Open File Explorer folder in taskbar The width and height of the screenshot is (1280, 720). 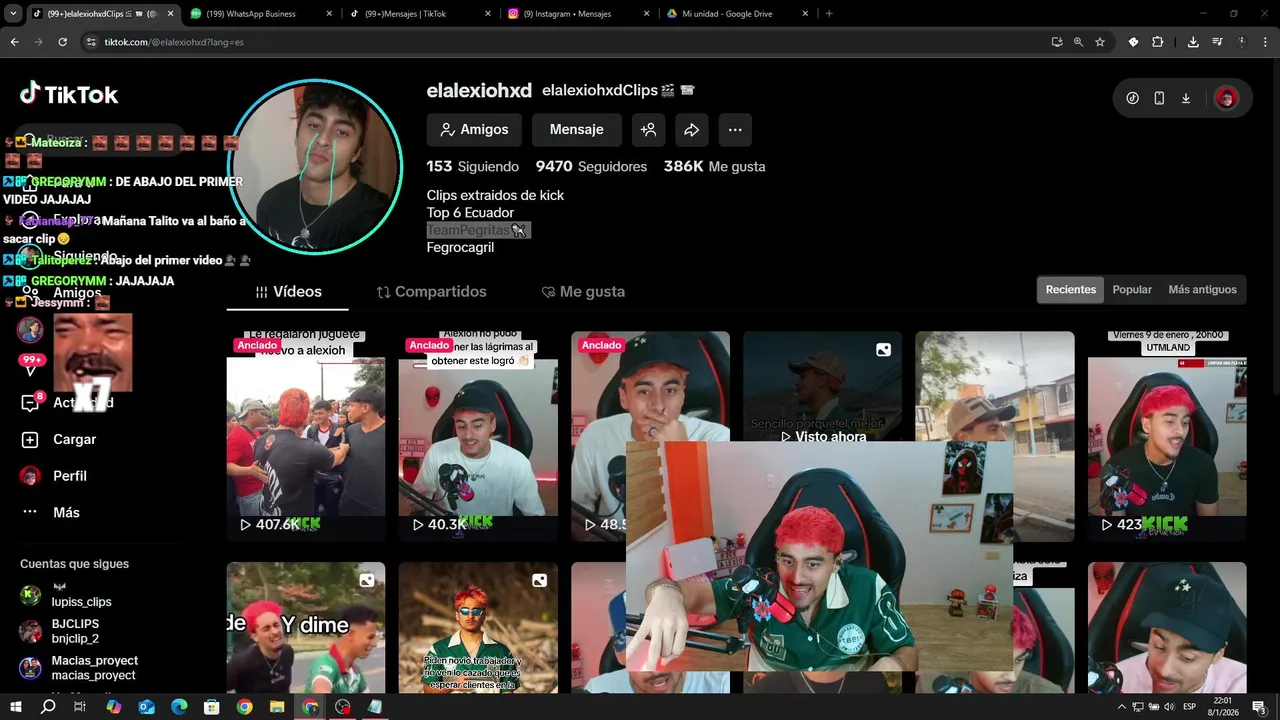[x=277, y=707]
